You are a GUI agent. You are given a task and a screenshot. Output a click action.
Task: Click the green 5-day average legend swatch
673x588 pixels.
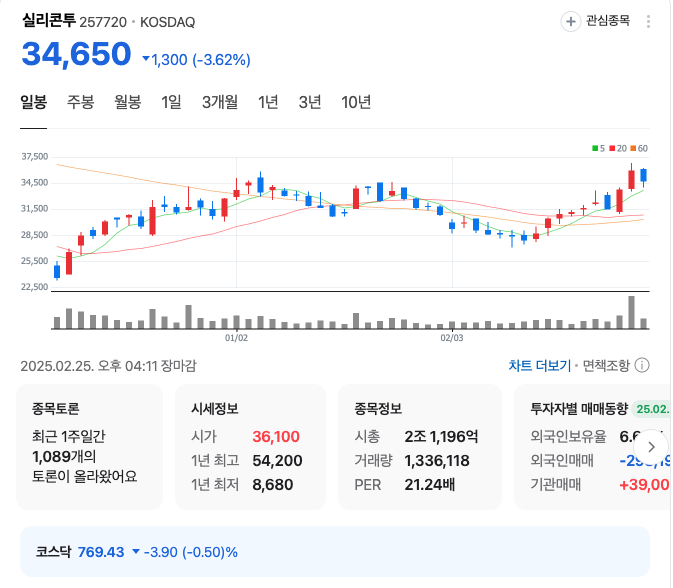(595, 149)
